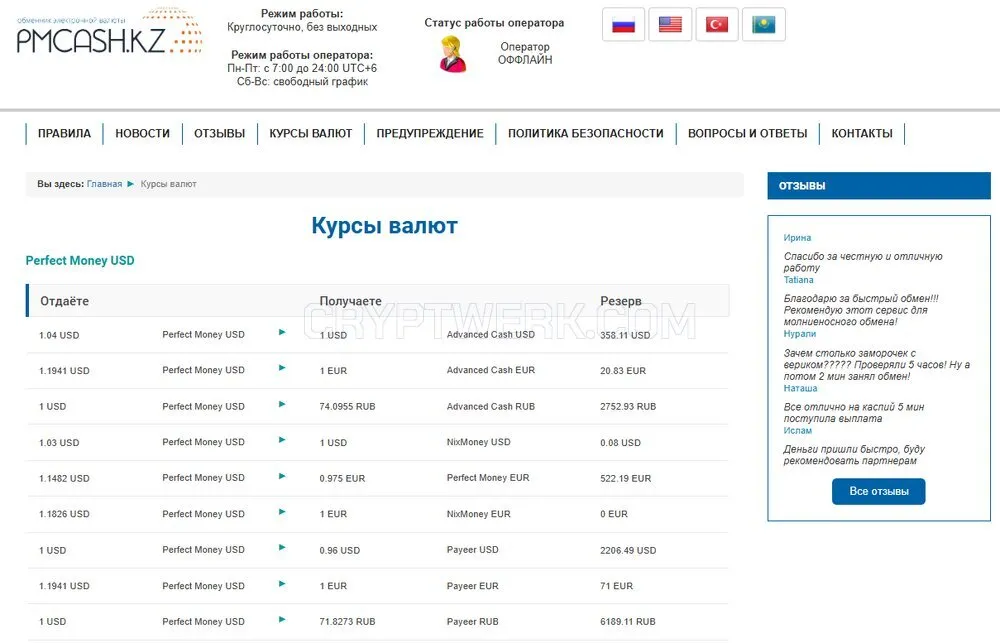Click the Все отзывы button
Screen dimensions: 1000x643
[x=878, y=492]
